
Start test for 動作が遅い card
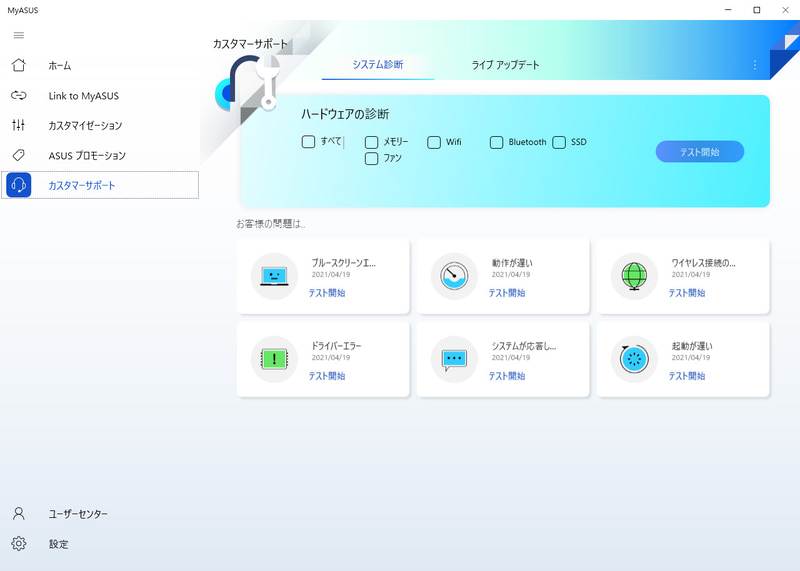(507, 293)
